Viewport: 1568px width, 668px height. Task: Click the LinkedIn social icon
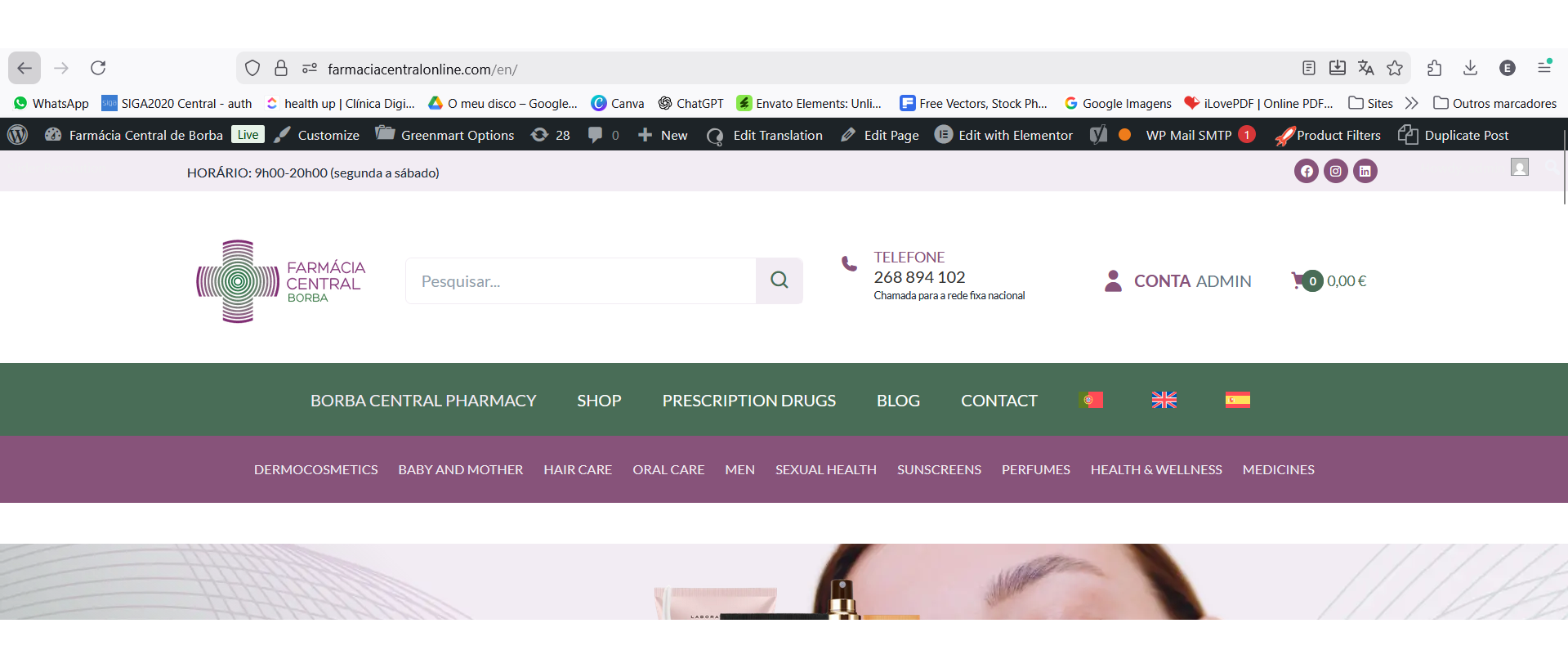pos(1365,171)
